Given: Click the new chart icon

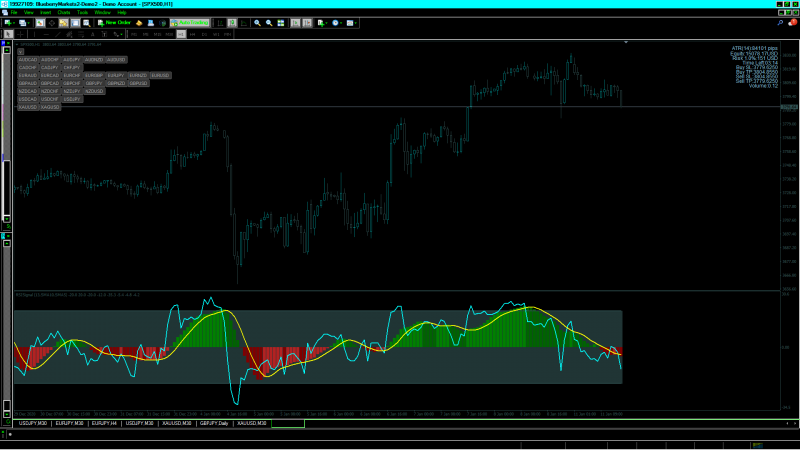Looking at the screenshot, I should 9,22.
